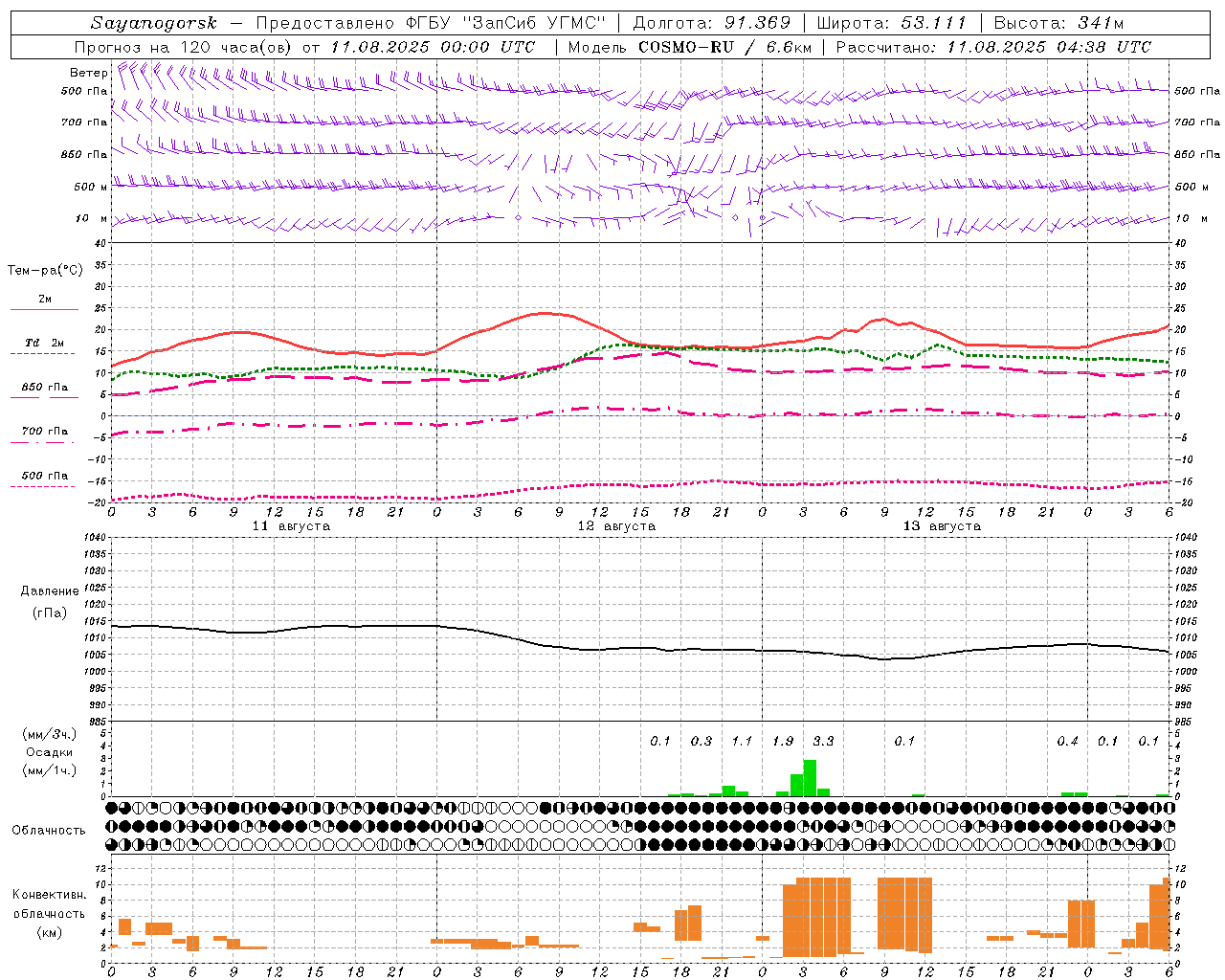Click the 'Конвективн.' convective cloud label
The width and height of the screenshot is (1225, 980).
[50, 895]
